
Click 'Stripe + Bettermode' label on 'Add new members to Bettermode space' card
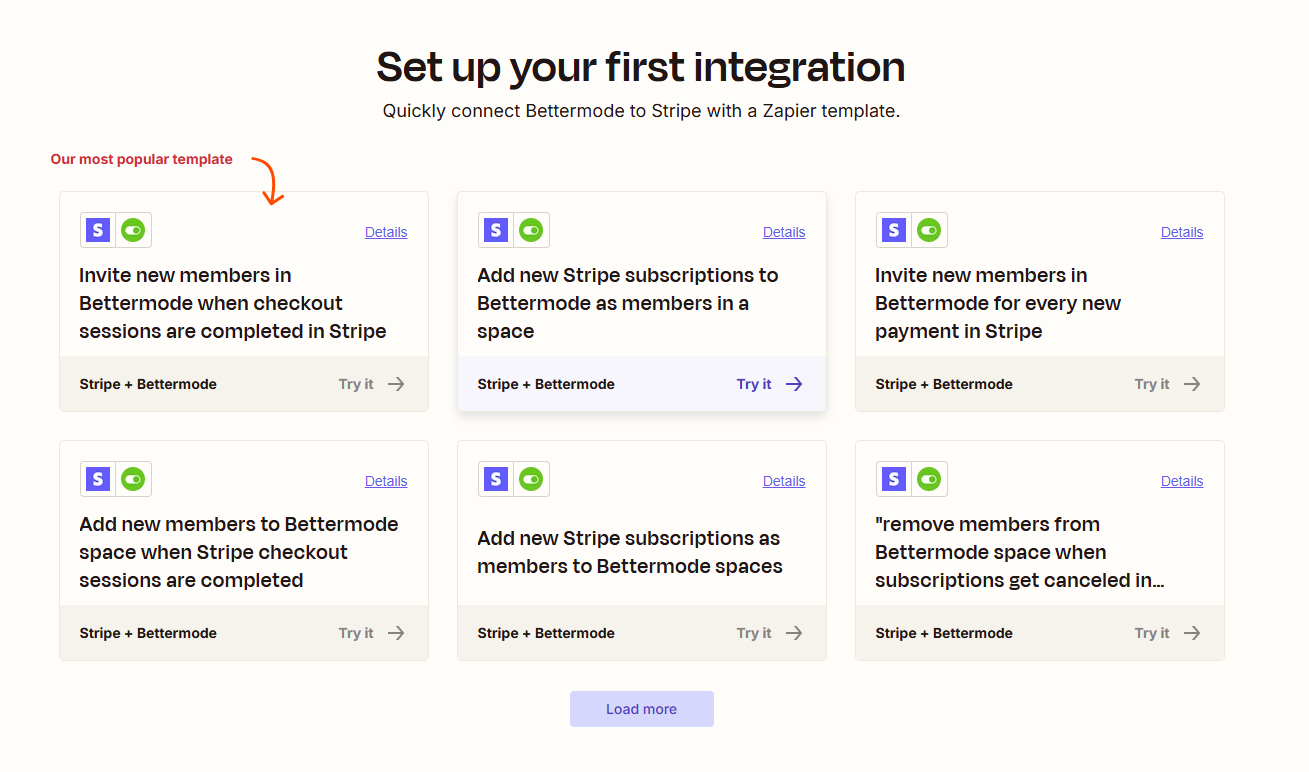pos(148,633)
